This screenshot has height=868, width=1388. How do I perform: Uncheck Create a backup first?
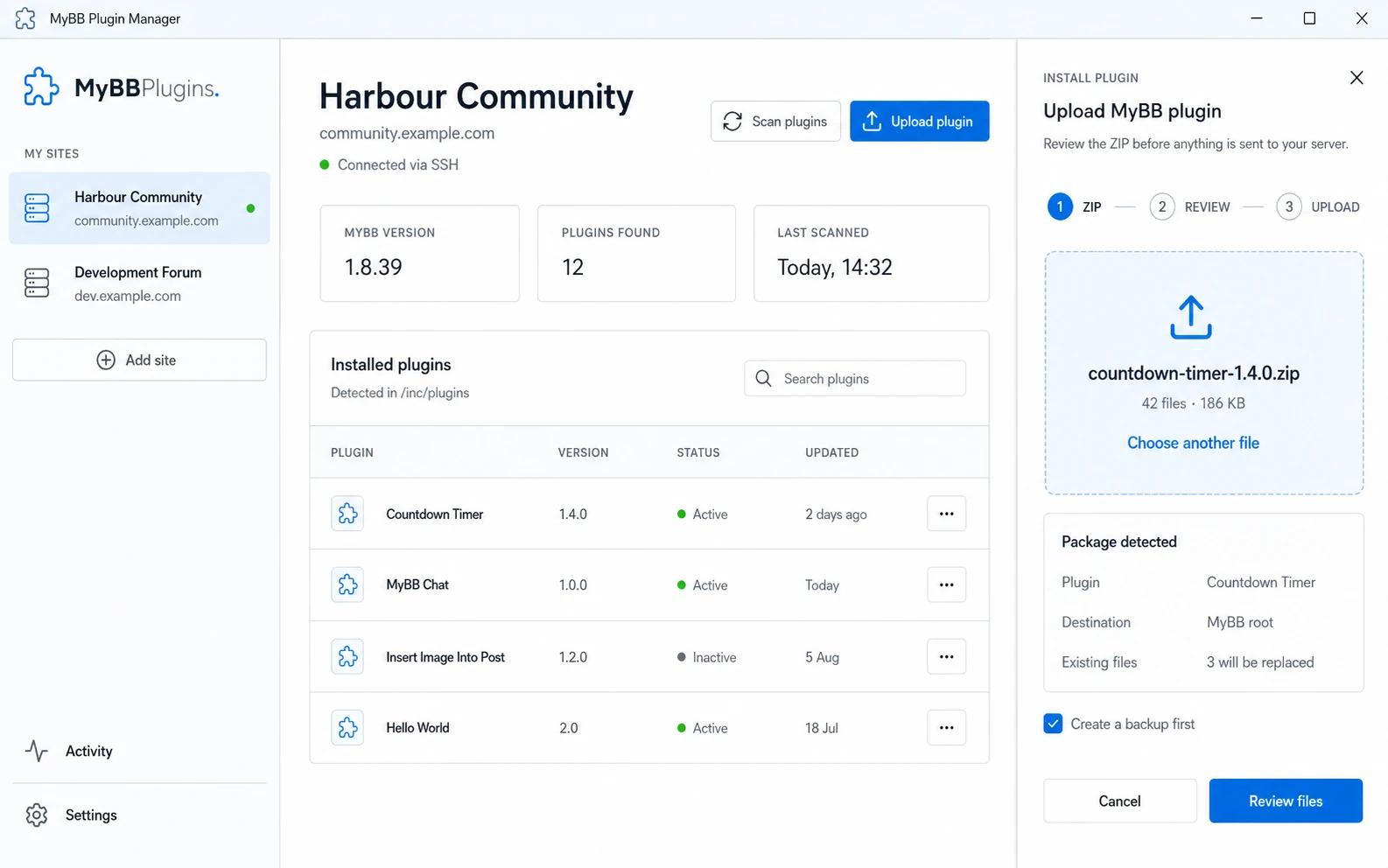coord(1053,724)
